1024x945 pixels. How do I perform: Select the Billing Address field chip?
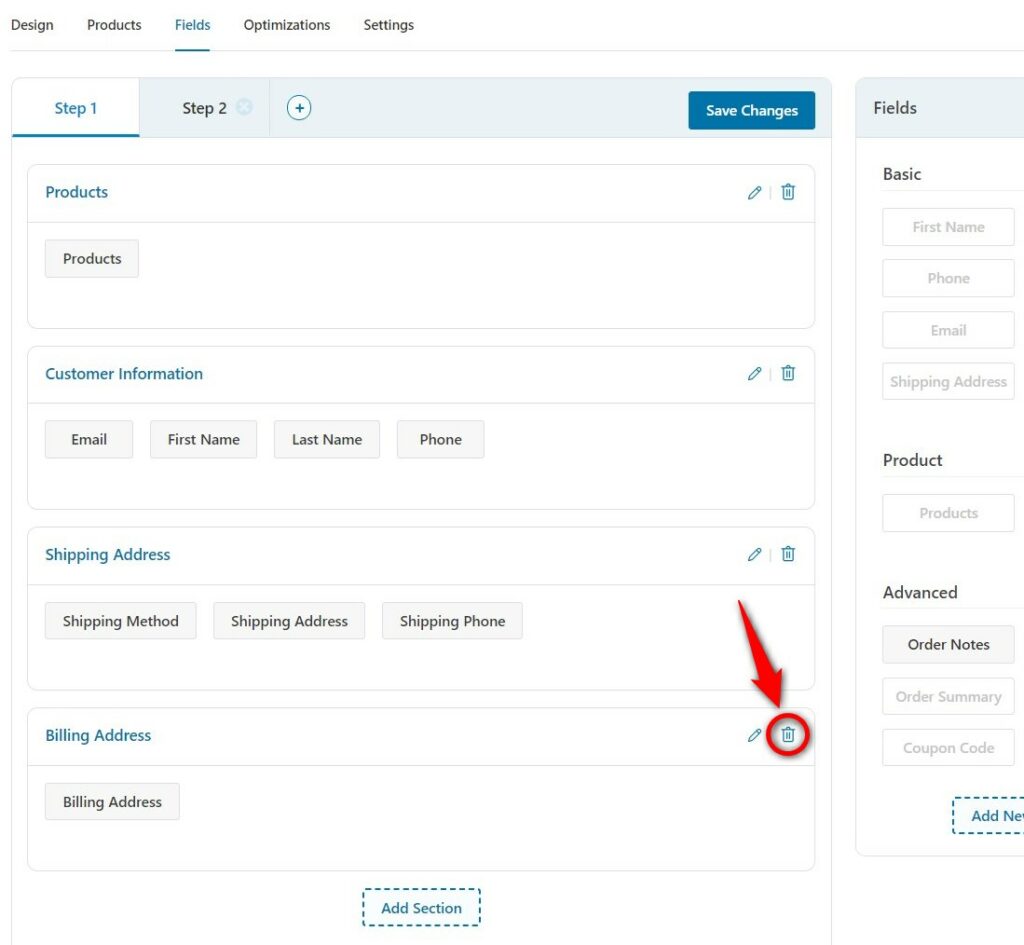pos(112,801)
